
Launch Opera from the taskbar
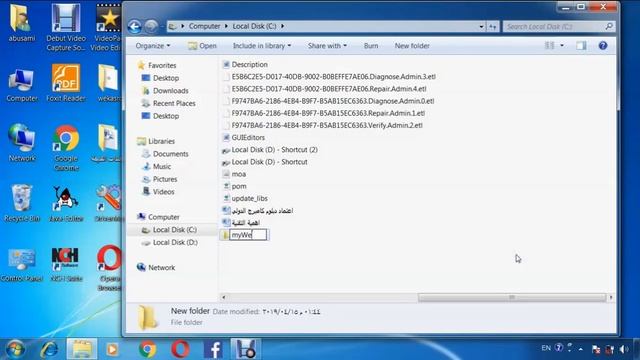(x=180, y=349)
